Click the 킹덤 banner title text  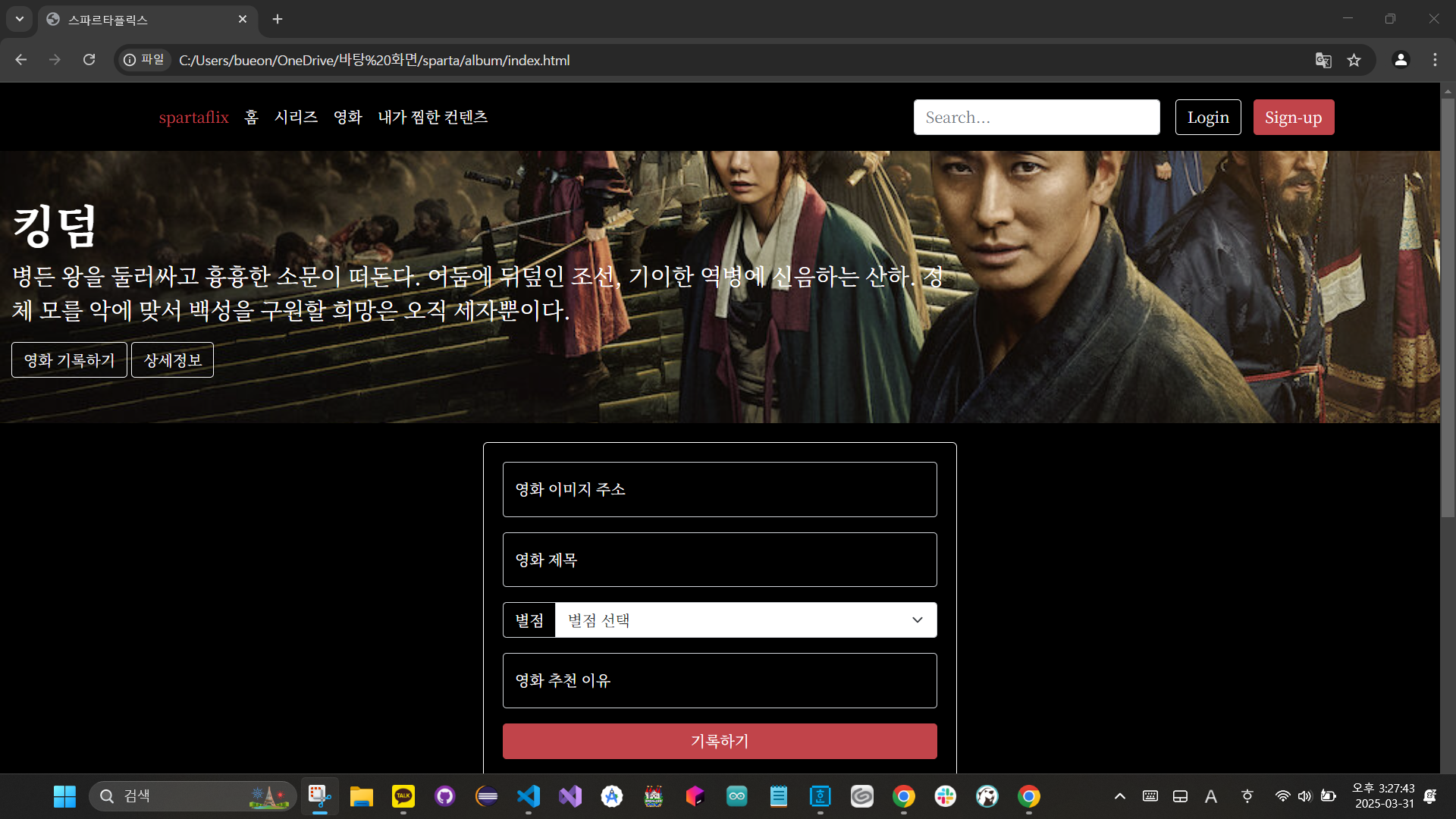pos(55,226)
